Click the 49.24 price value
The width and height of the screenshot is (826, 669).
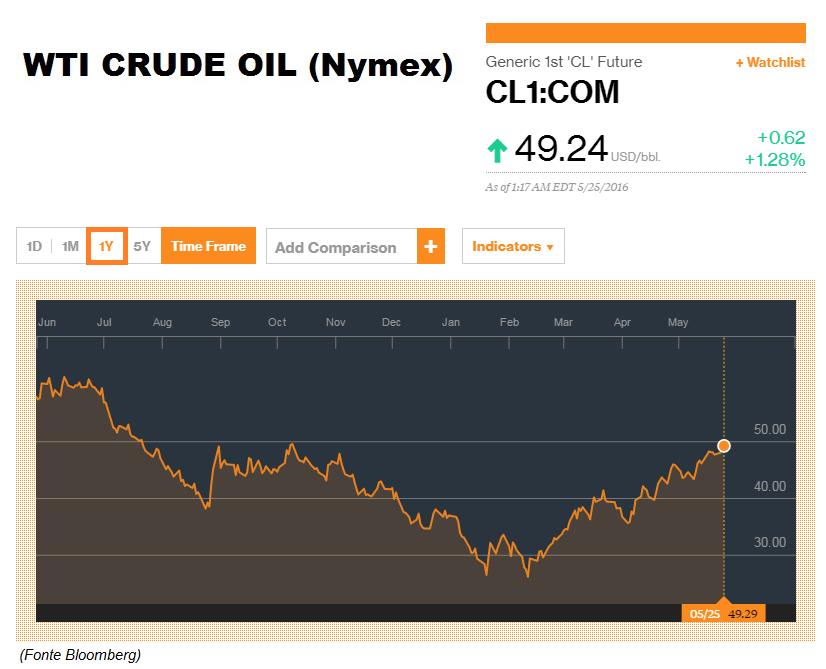pos(561,149)
